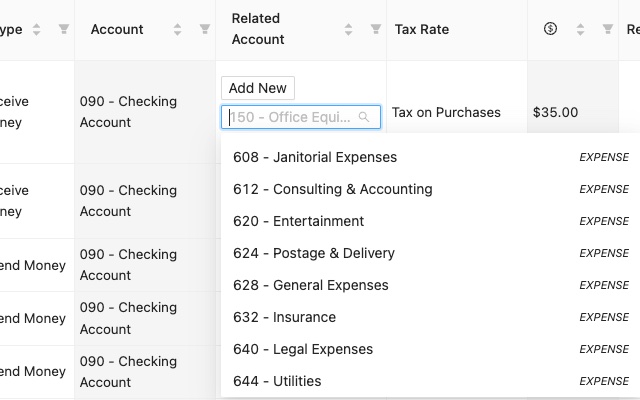Pick 620 - Entertainment from the list
The height and width of the screenshot is (400, 640).
pyautogui.click(x=298, y=221)
